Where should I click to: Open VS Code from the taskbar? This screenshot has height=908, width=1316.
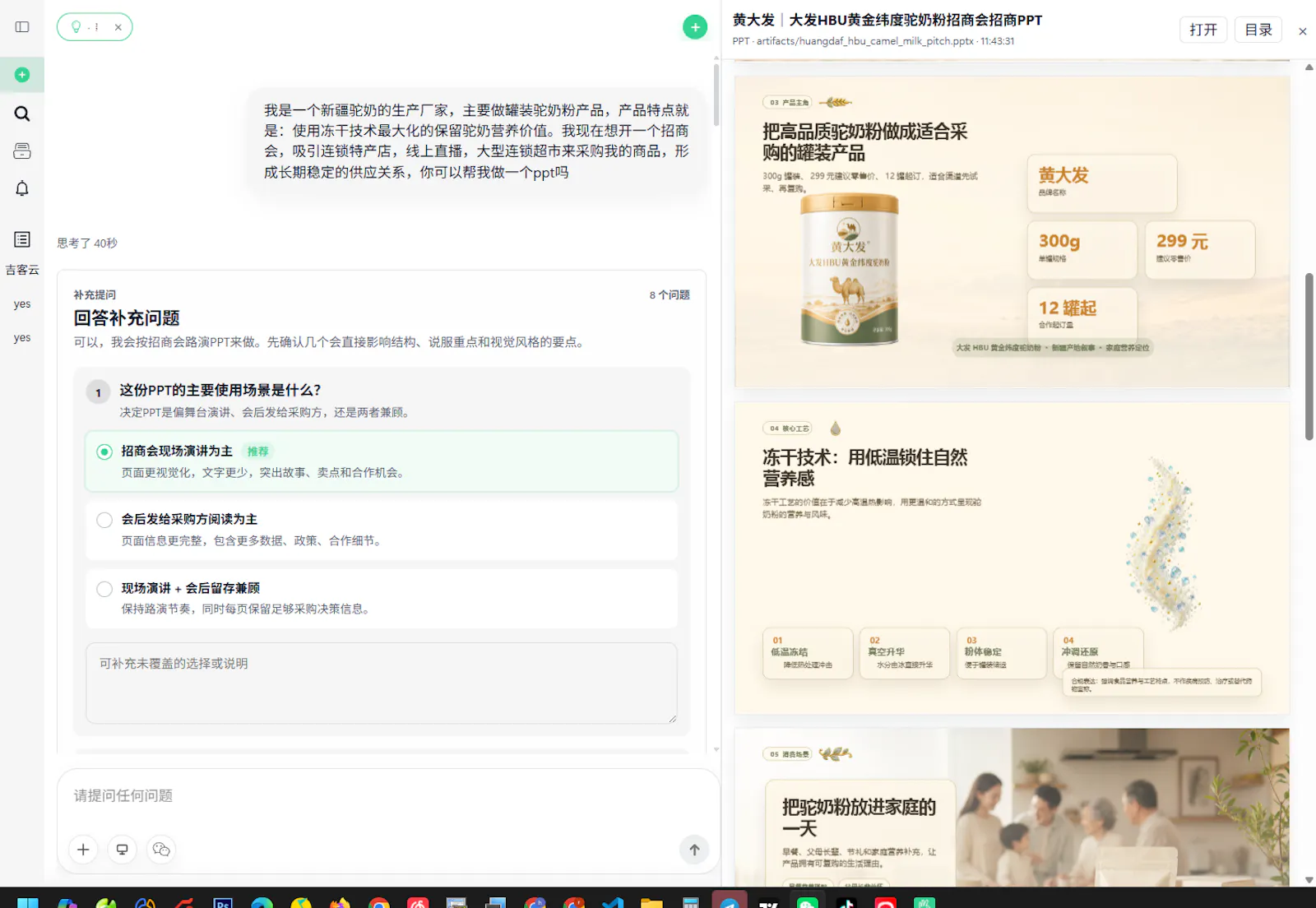(x=613, y=902)
